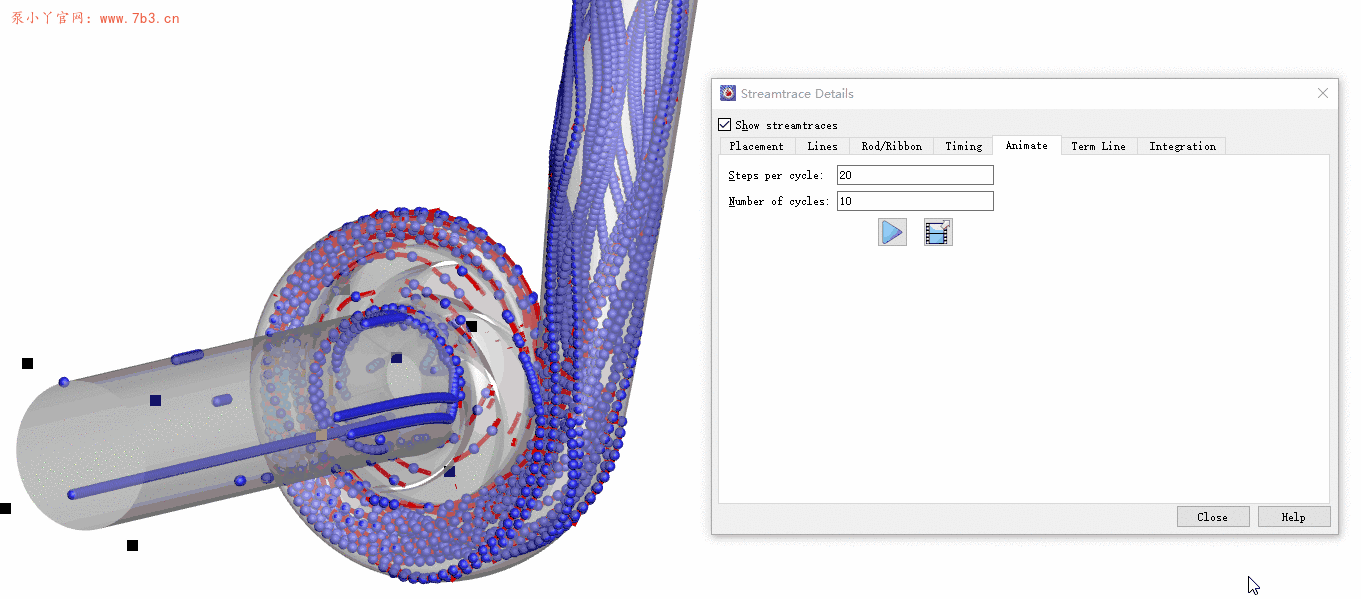Click black handle on the volute's upper edge

(472, 326)
